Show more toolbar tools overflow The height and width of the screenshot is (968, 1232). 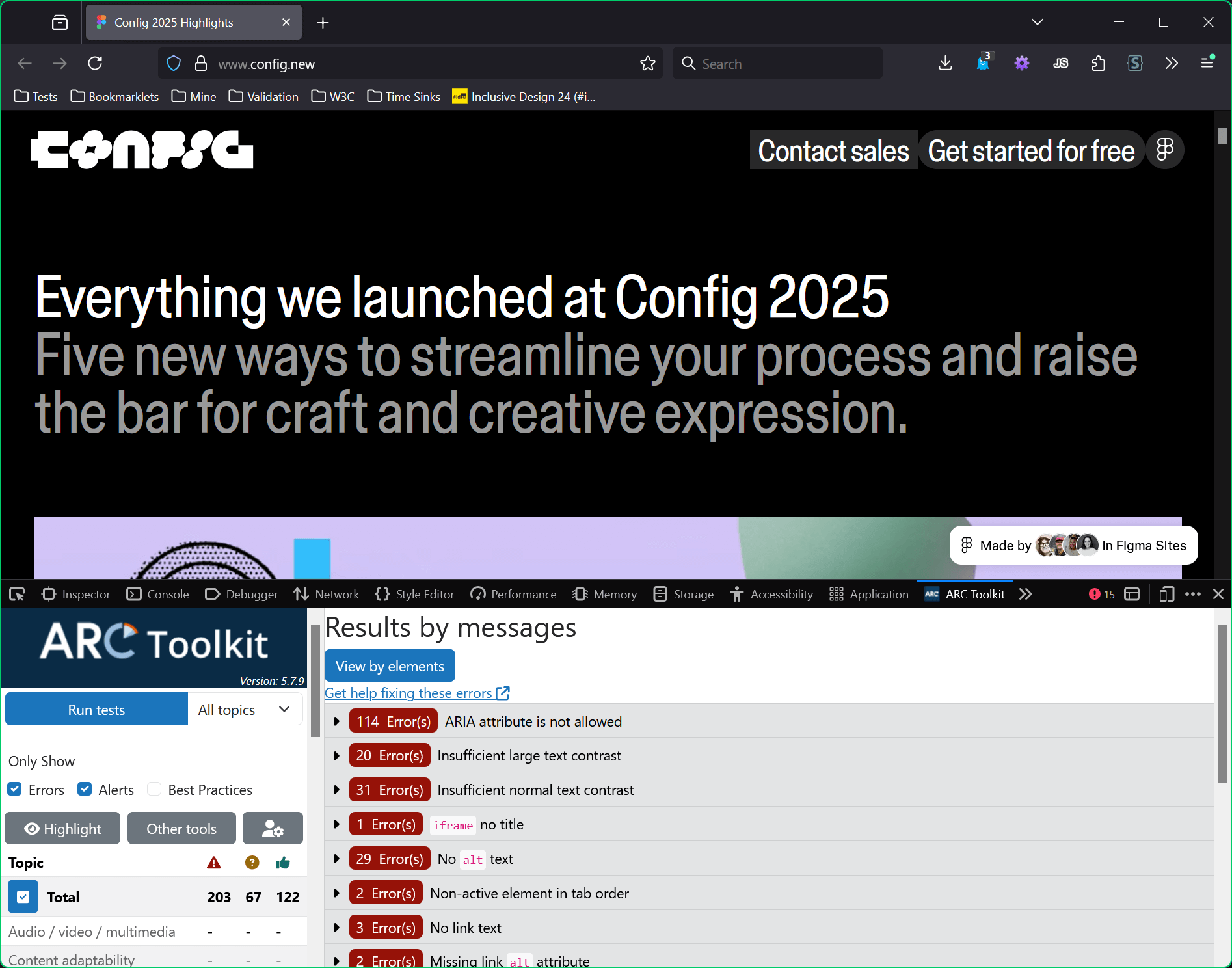tap(1172, 63)
